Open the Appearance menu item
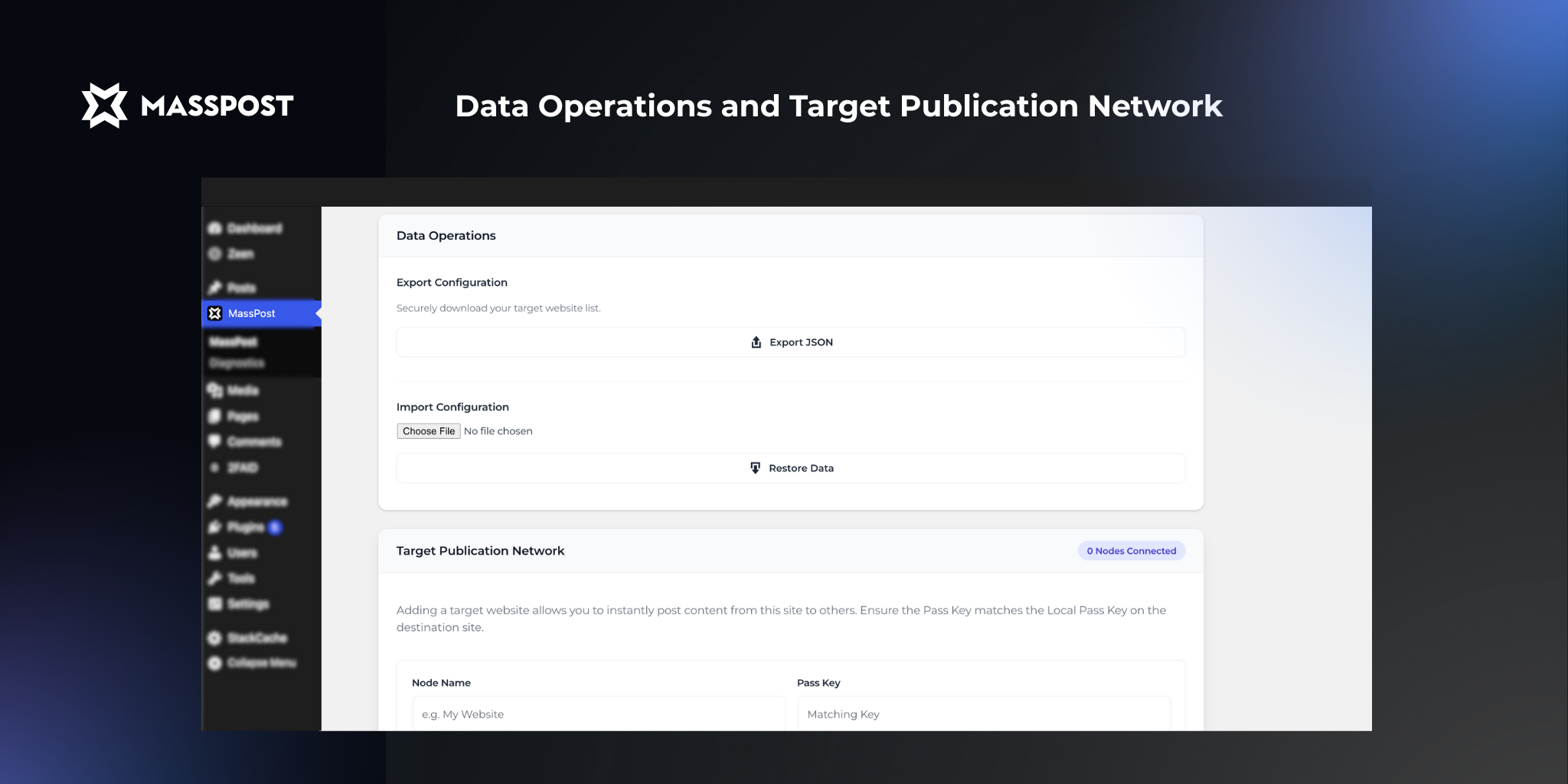The width and height of the screenshot is (1568, 784). 256,501
